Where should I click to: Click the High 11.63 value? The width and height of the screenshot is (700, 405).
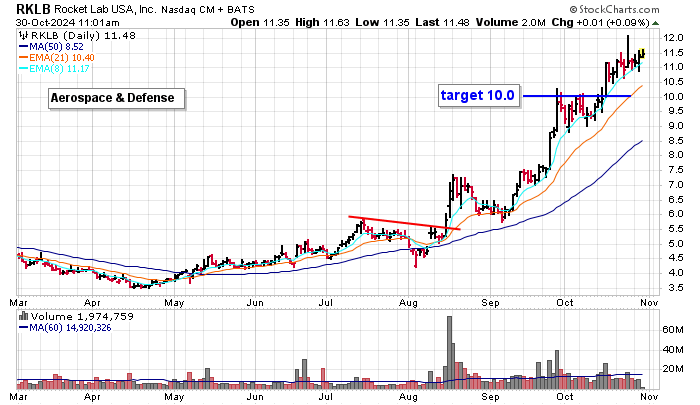(322, 22)
